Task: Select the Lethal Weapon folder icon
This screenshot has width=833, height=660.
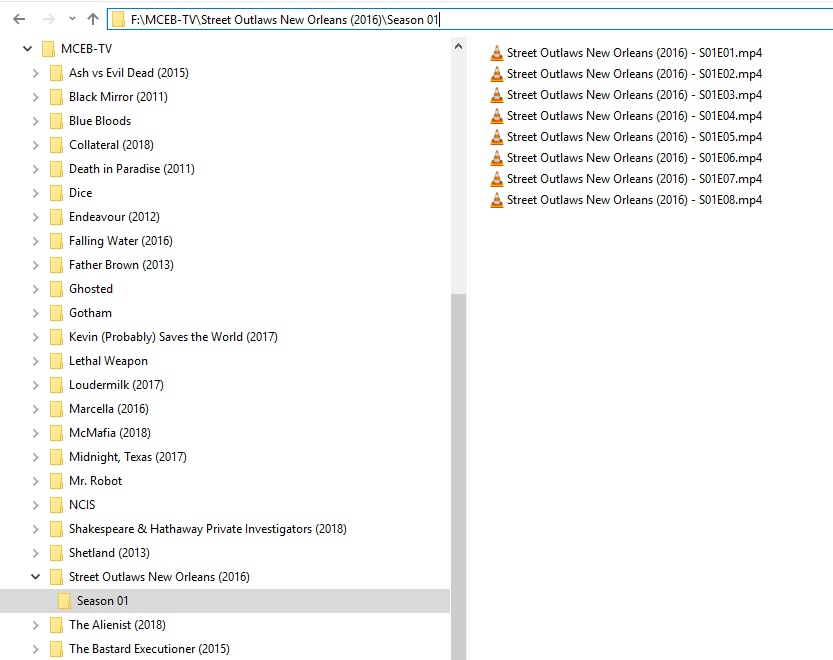Action: click(x=56, y=361)
